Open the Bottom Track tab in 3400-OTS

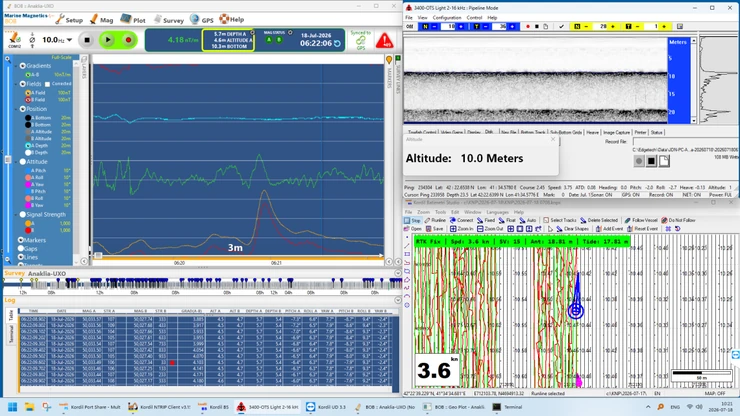533,133
